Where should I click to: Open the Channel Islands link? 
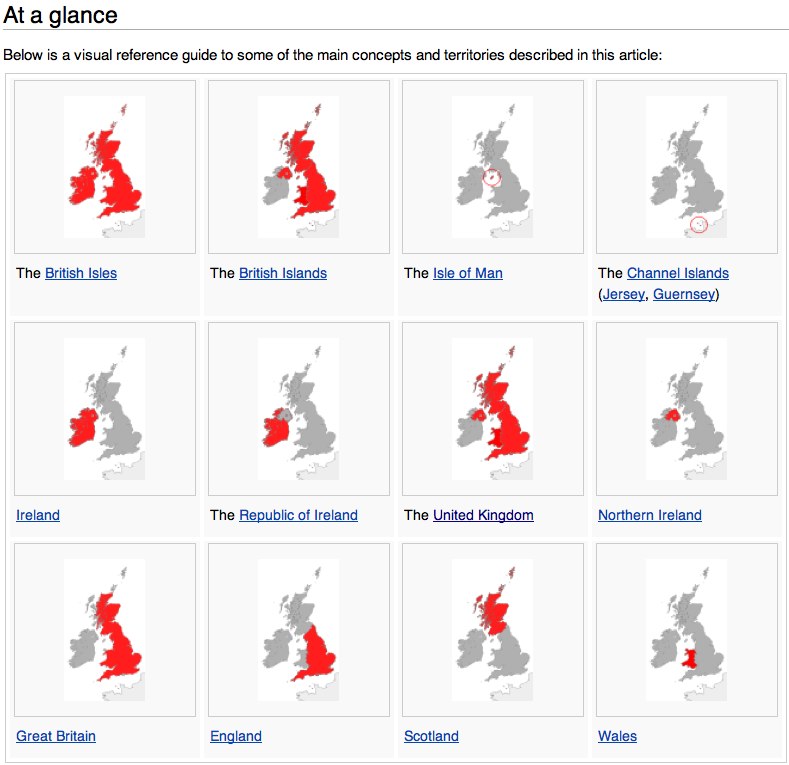pyautogui.click(x=678, y=273)
